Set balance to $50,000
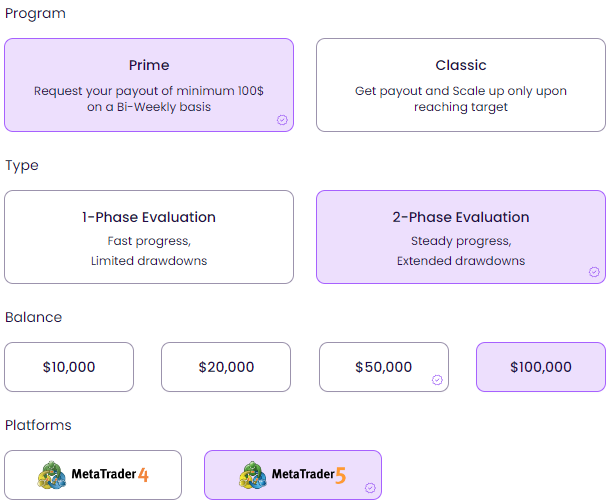 pos(383,367)
